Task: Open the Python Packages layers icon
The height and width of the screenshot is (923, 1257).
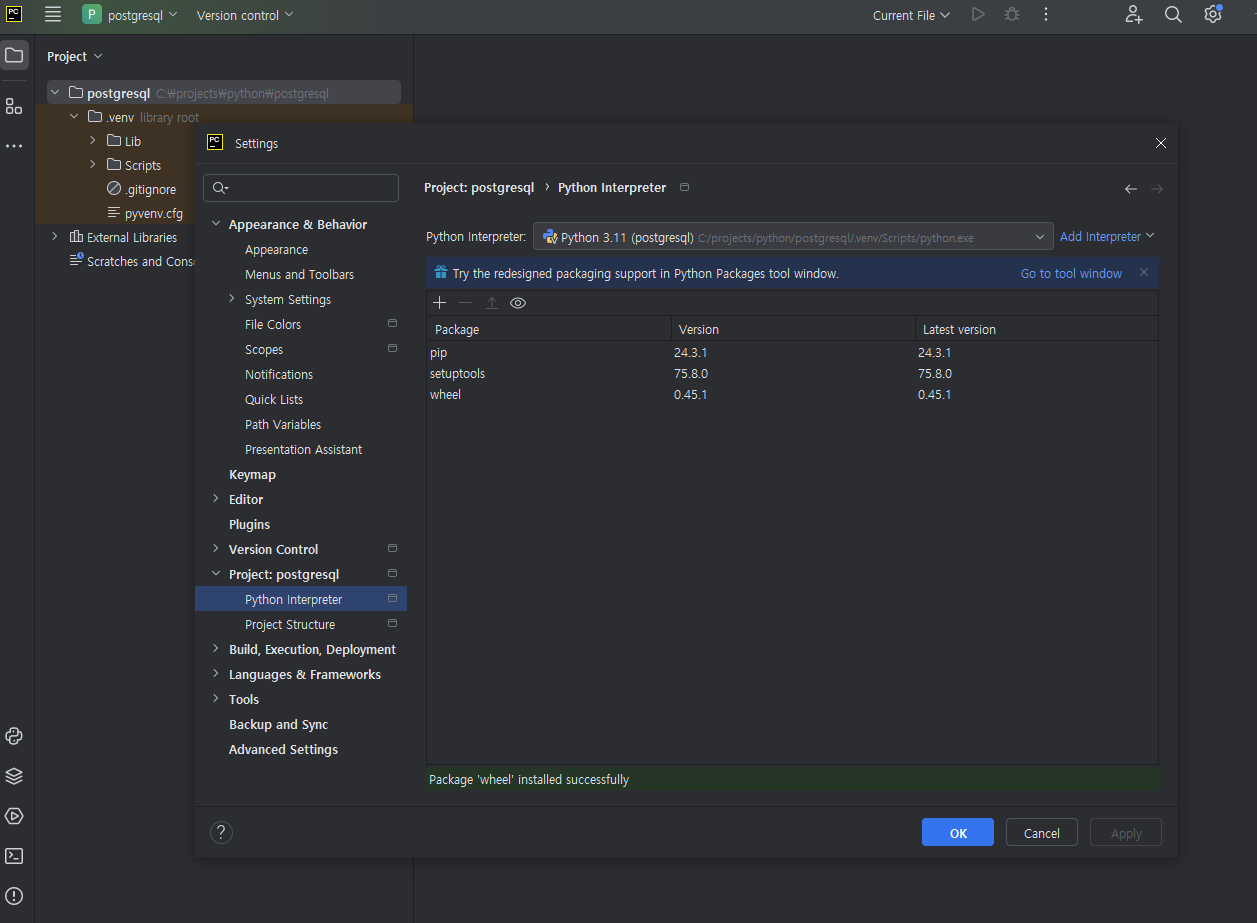Action: click(14, 776)
